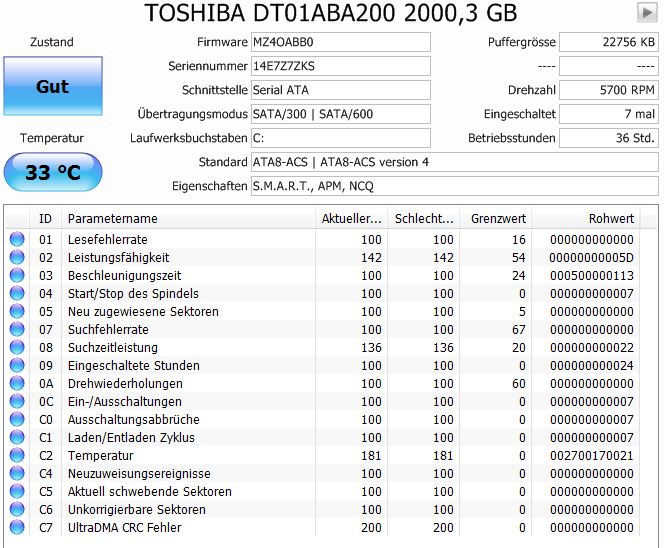Select the Start/Stop des Spindels parameter name
This screenshot has height=548, width=664.
133,293
